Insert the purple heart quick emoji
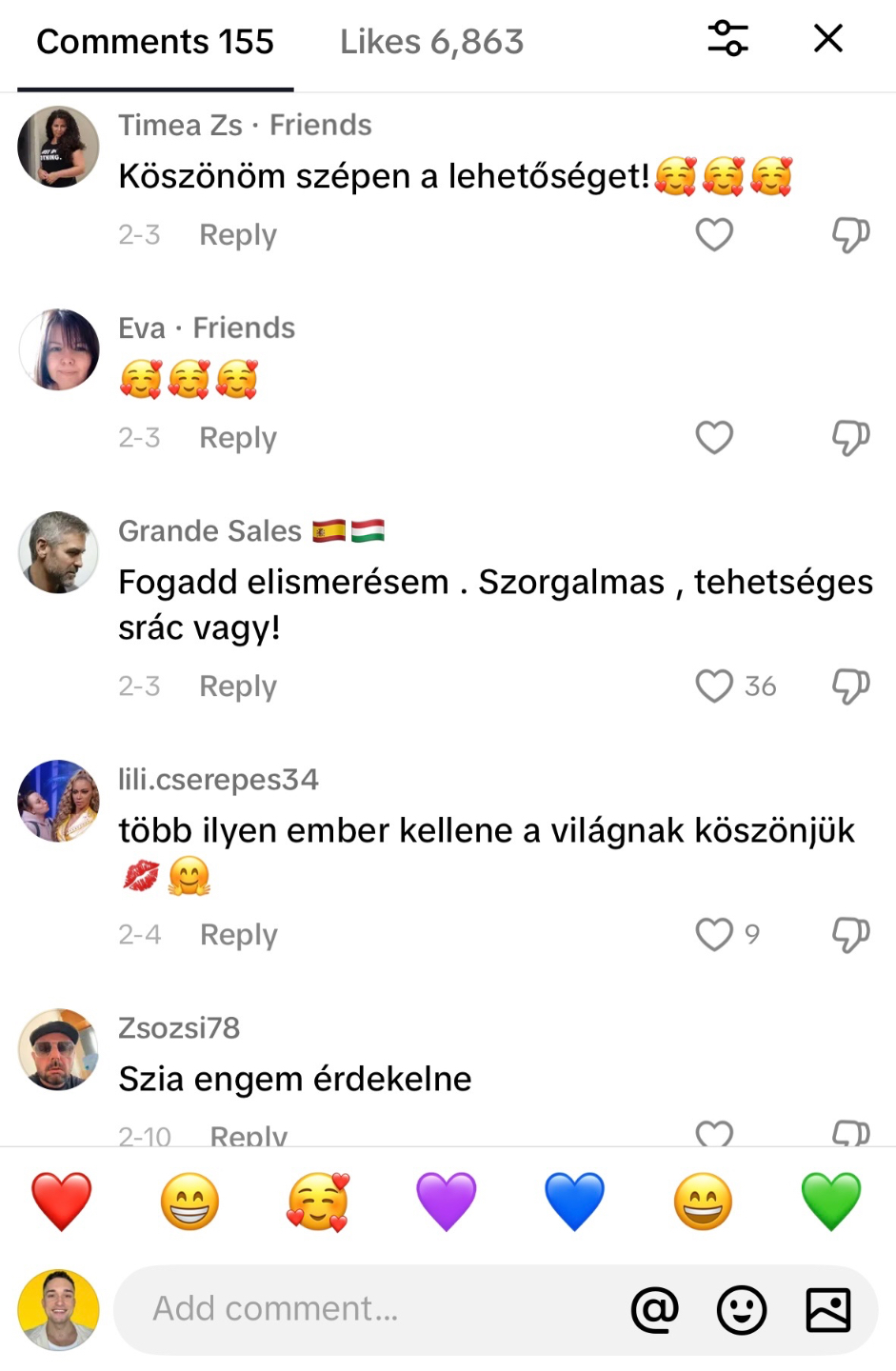 [447, 1202]
